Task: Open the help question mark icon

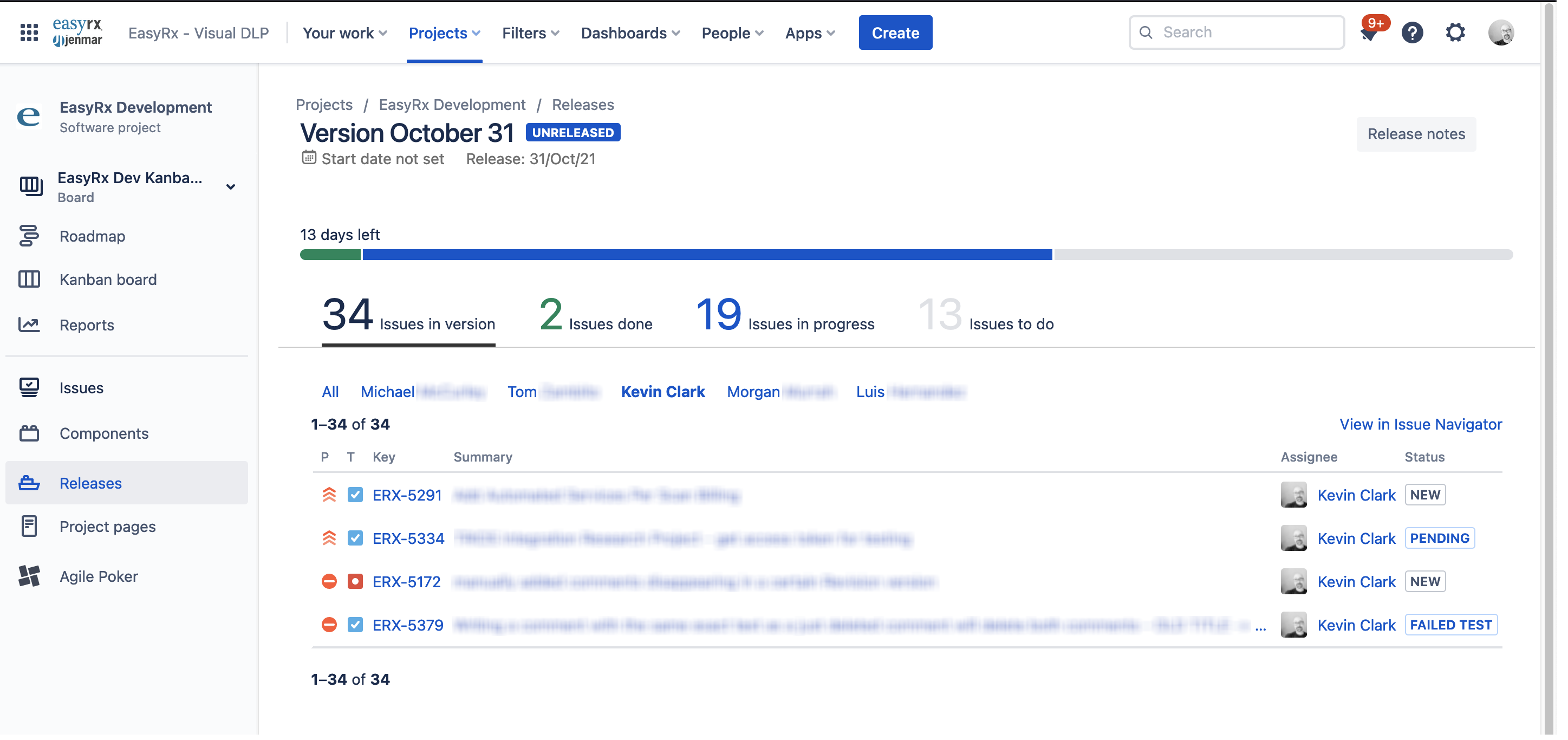Action: 1413,33
